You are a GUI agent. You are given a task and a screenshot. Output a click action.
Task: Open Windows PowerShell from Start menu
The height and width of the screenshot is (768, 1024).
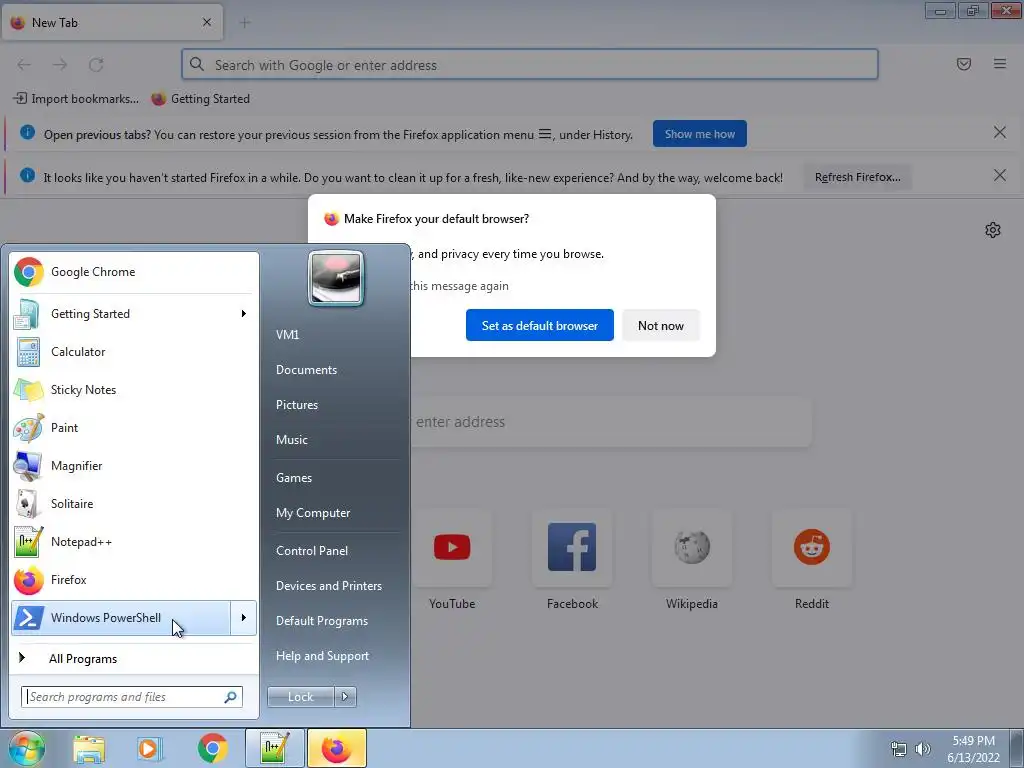[121, 618]
